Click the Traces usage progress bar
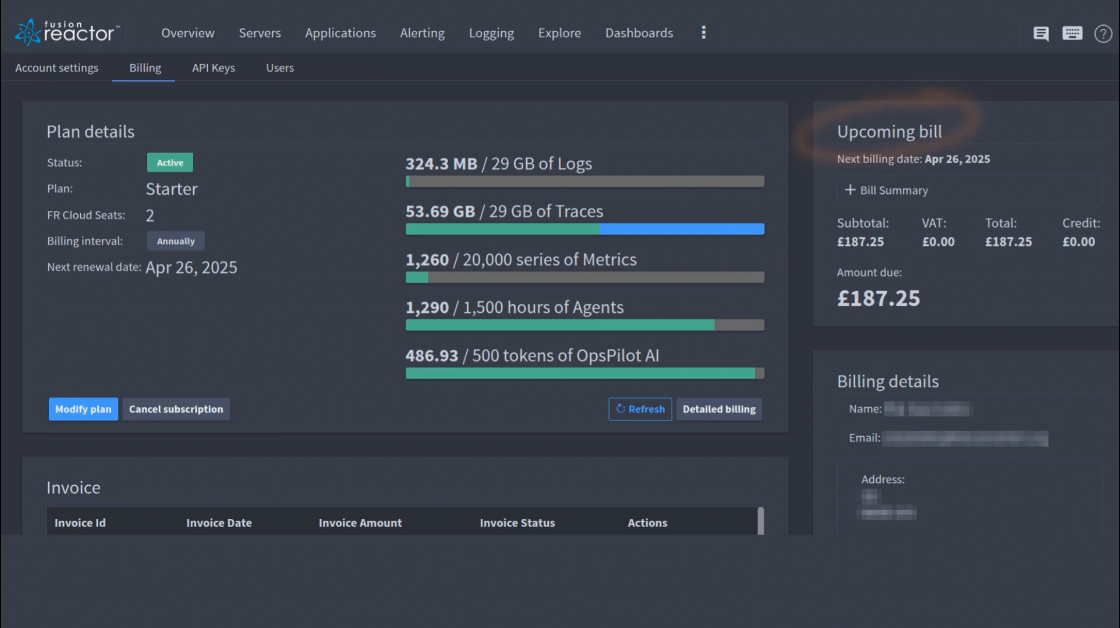This screenshot has width=1120, height=628. point(585,229)
